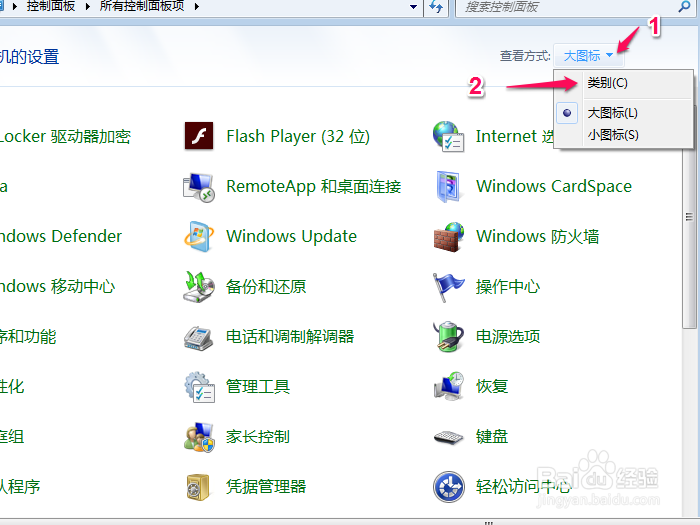Click the 操作中心 flag icon

click(x=448, y=287)
